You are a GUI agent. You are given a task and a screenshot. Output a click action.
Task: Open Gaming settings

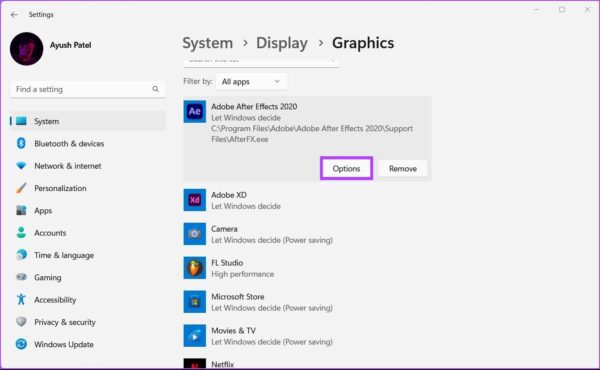48,277
